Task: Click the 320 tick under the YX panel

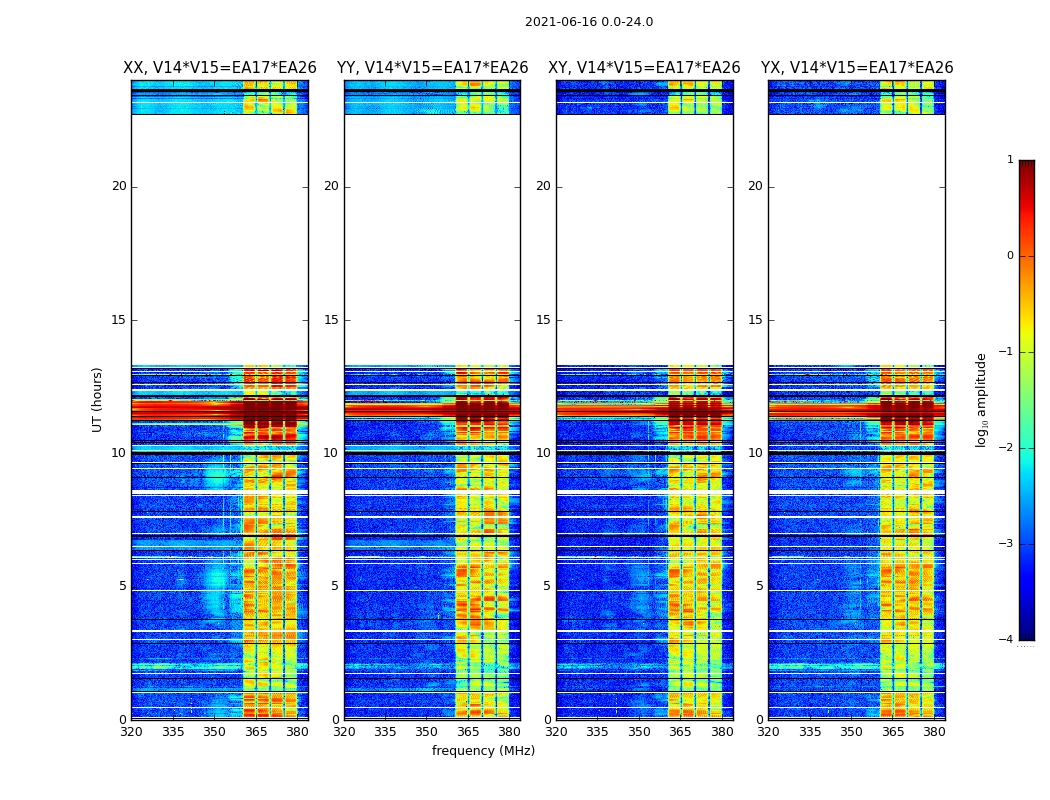Action: tap(768, 732)
